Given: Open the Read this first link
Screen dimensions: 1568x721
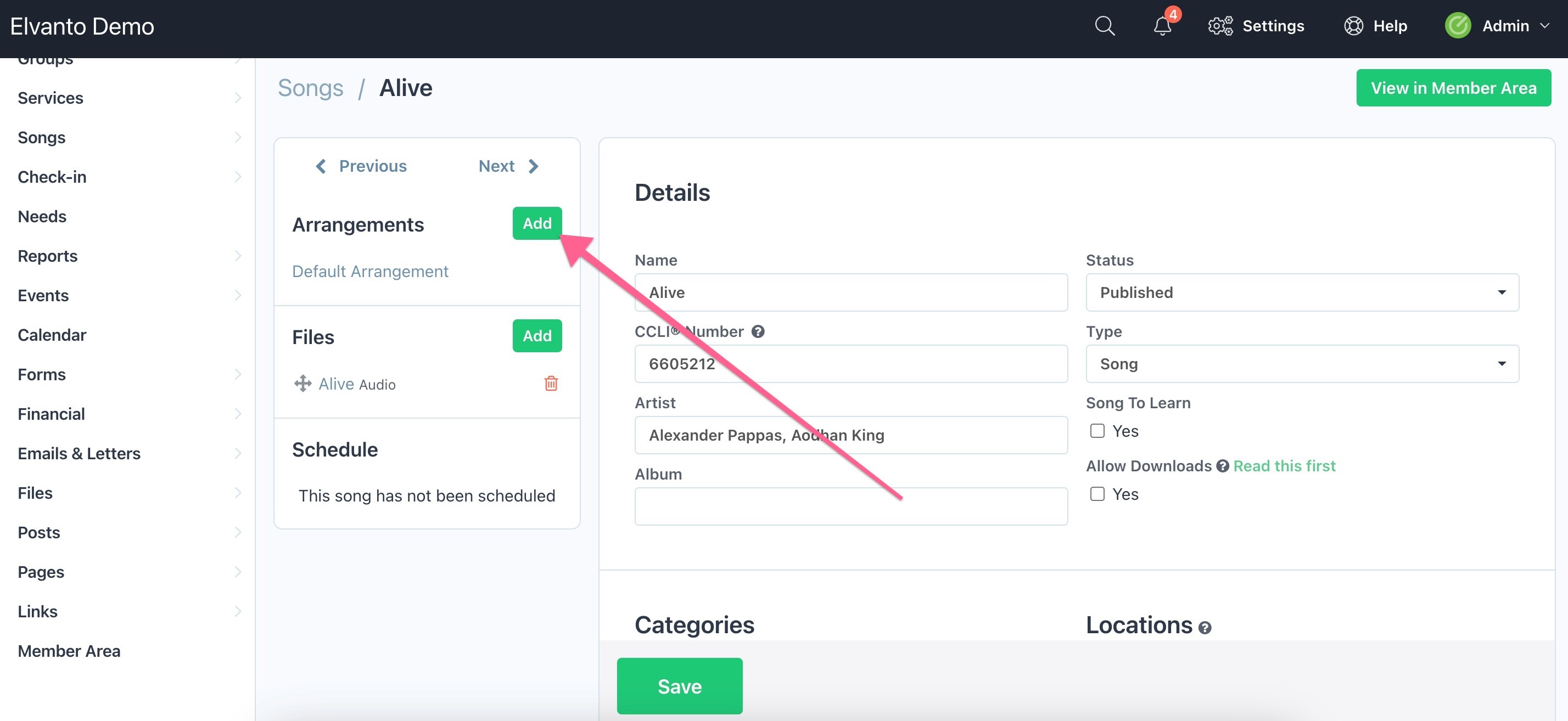Looking at the screenshot, I should [1284, 466].
